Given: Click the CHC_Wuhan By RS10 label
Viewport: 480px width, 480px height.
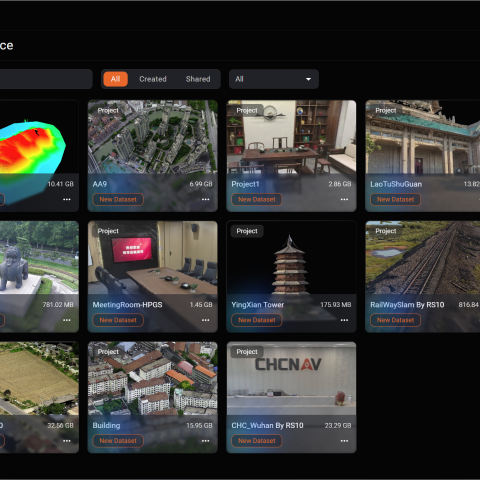Looking at the screenshot, I should (x=267, y=425).
